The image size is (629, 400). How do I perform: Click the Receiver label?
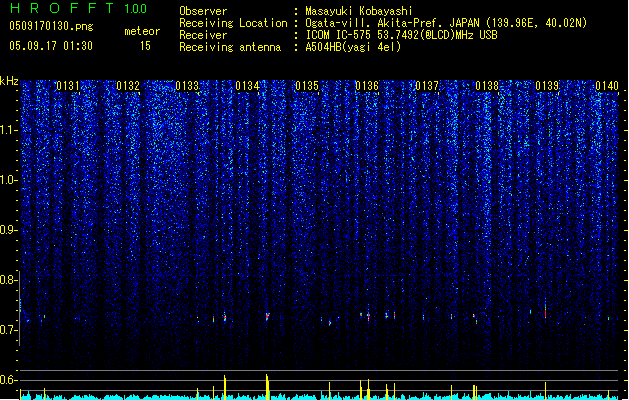click(203, 35)
